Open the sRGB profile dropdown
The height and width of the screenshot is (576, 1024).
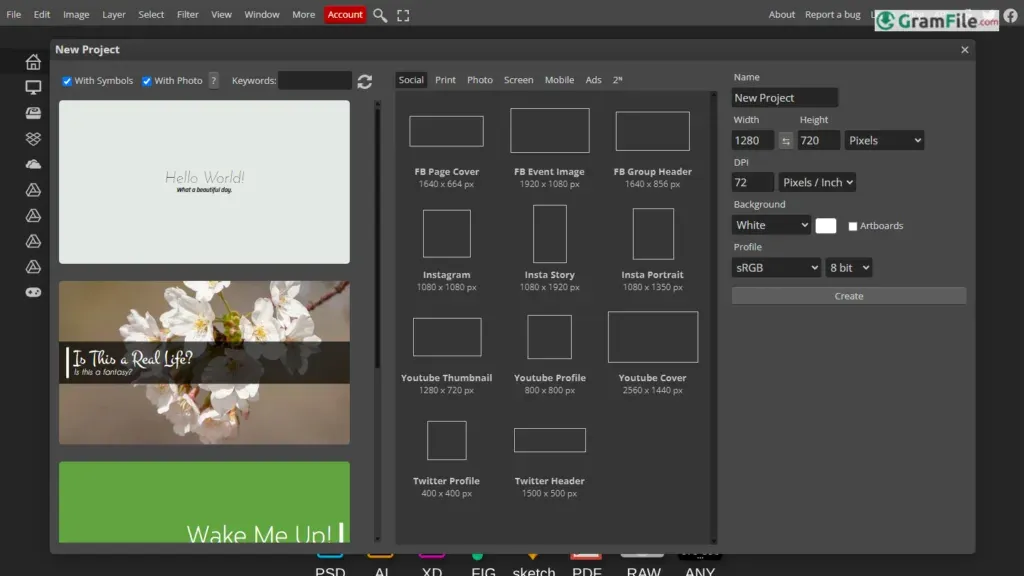tap(776, 268)
